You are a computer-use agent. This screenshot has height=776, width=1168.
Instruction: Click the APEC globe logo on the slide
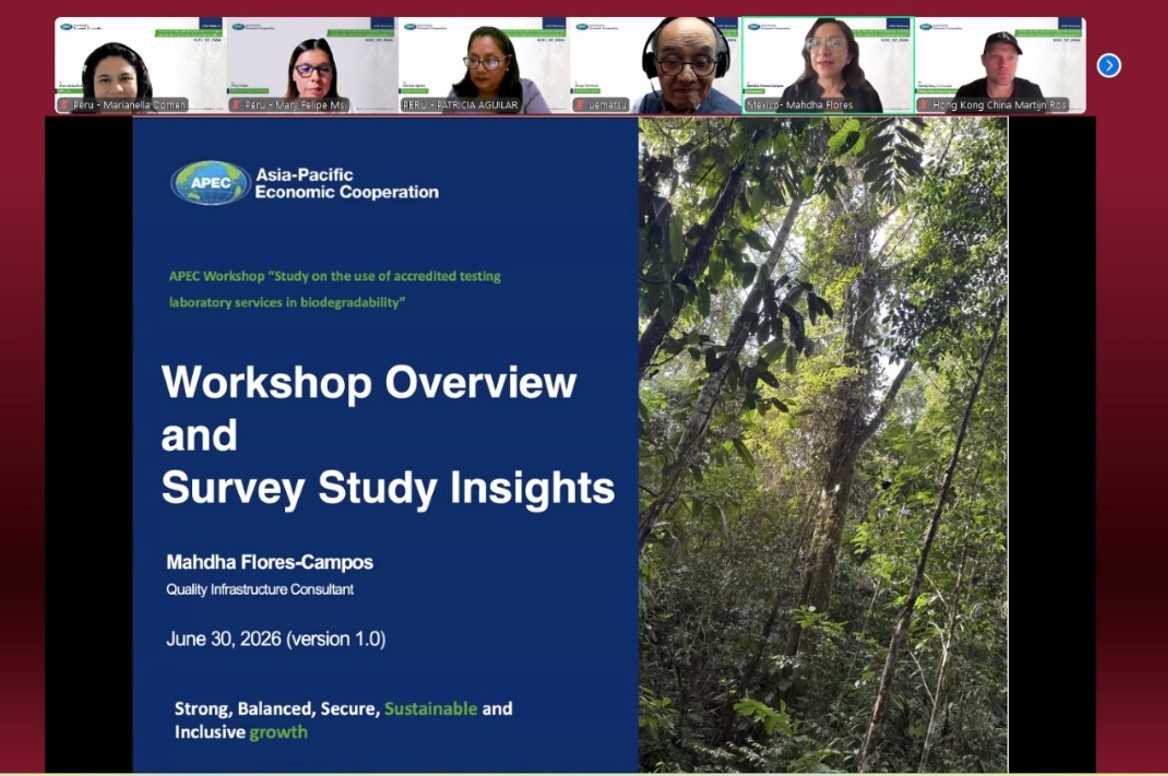[211, 182]
